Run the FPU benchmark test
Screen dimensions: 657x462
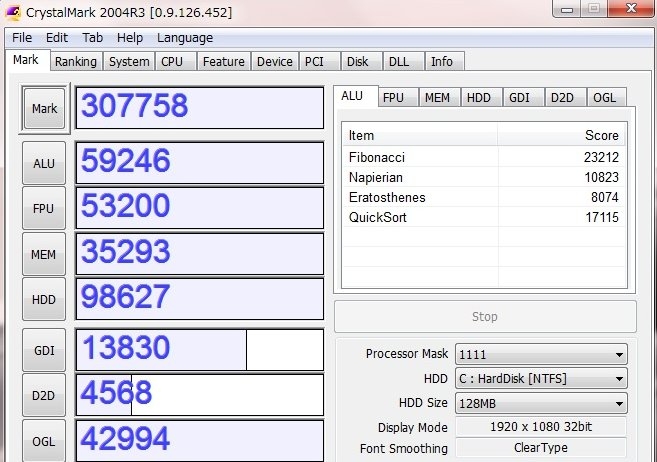(x=44, y=209)
